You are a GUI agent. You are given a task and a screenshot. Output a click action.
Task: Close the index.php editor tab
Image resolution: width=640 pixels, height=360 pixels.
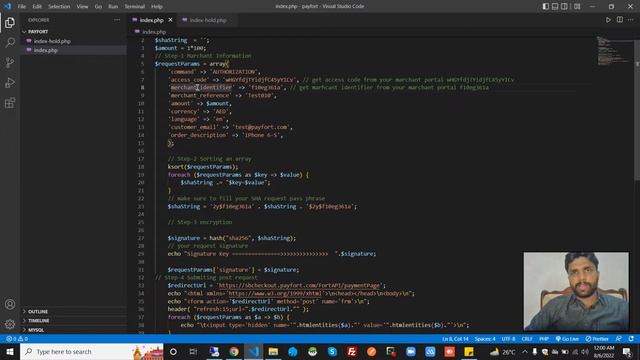pos(170,20)
